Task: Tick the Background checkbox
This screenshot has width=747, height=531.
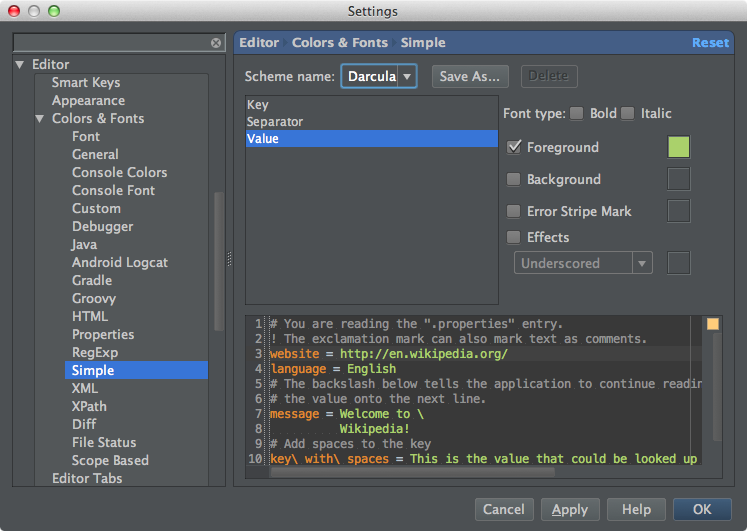Action: pos(514,179)
